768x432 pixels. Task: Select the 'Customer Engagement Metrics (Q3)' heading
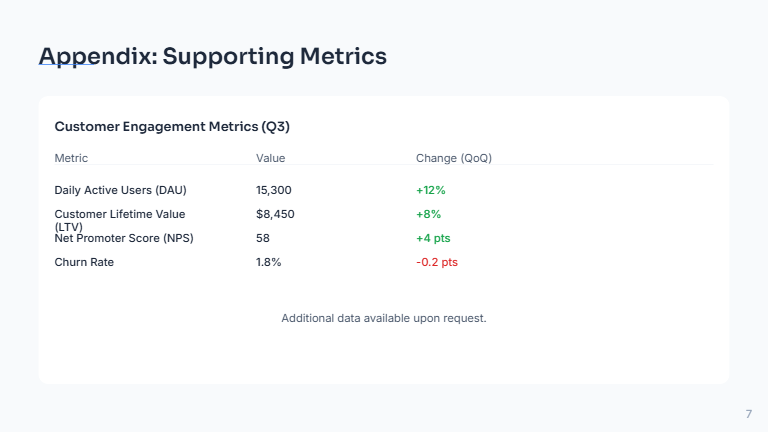click(x=172, y=127)
